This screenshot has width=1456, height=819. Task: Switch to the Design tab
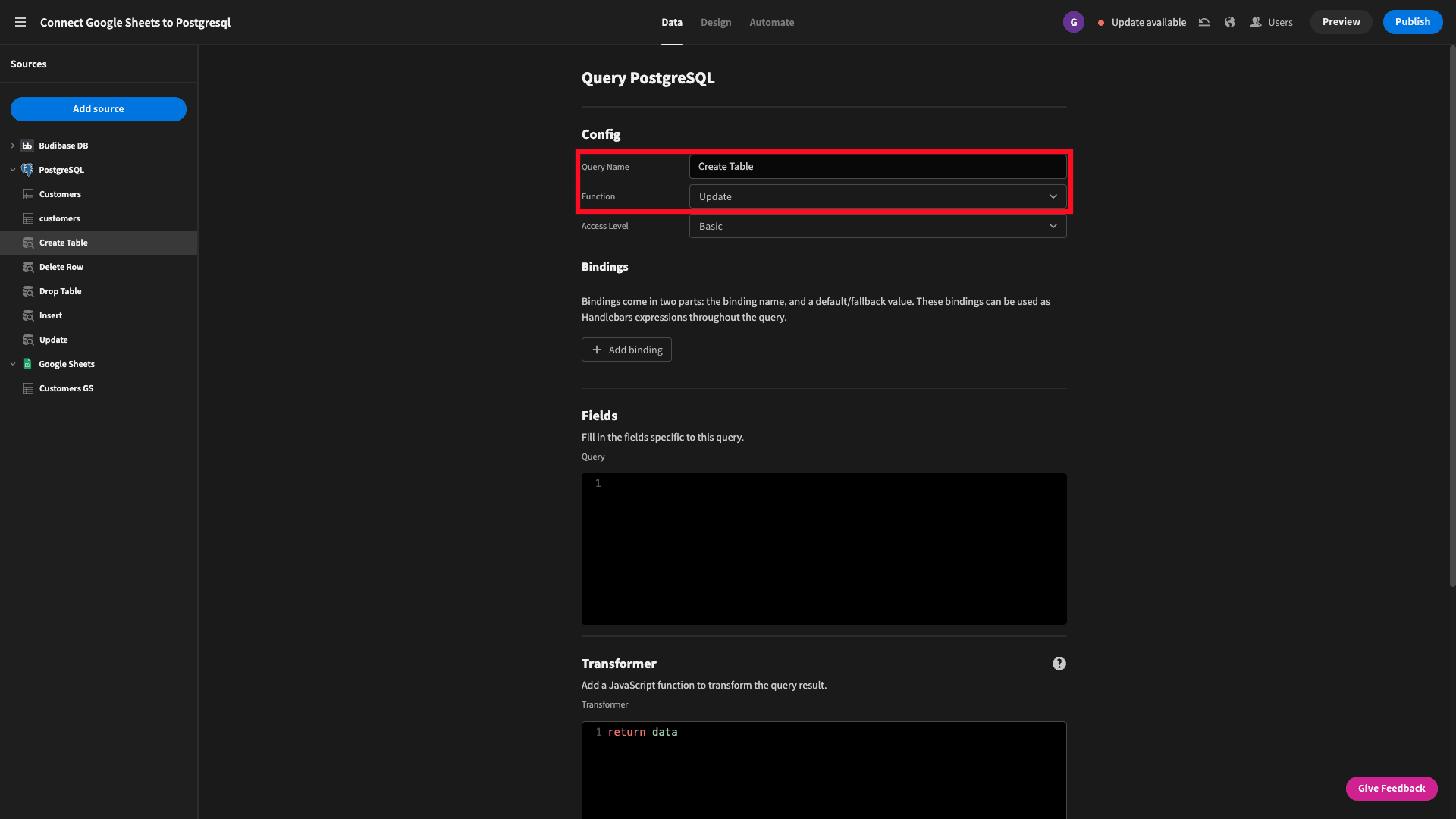point(715,22)
